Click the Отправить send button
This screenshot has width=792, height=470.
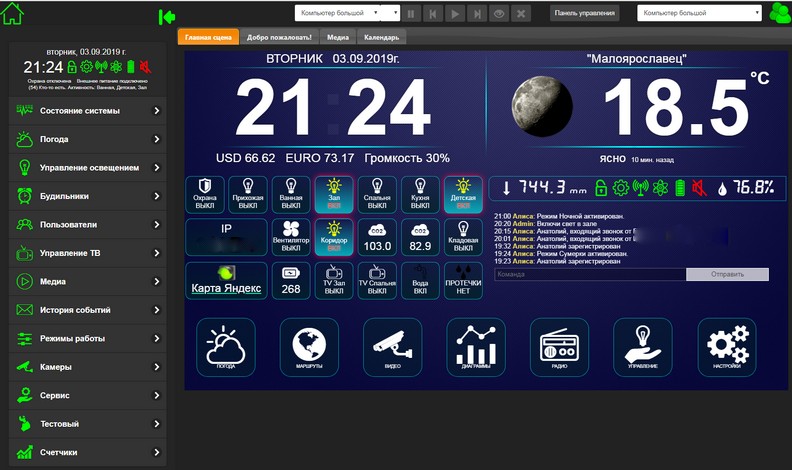click(x=727, y=274)
